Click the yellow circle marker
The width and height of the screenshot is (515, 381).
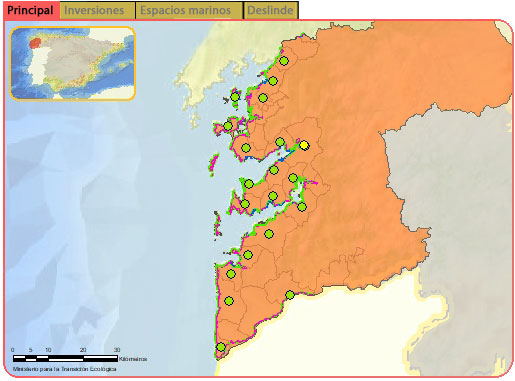click(304, 145)
